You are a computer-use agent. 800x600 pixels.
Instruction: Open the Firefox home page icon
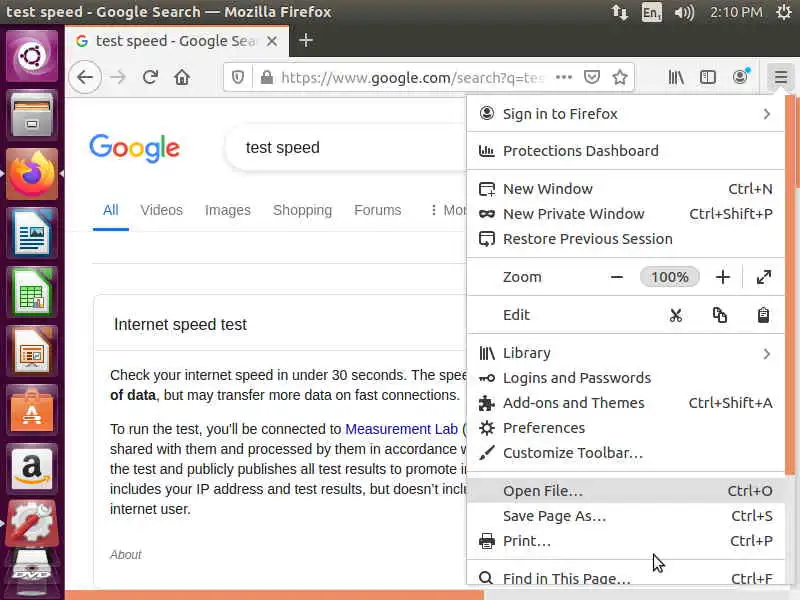[x=182, y=78]
